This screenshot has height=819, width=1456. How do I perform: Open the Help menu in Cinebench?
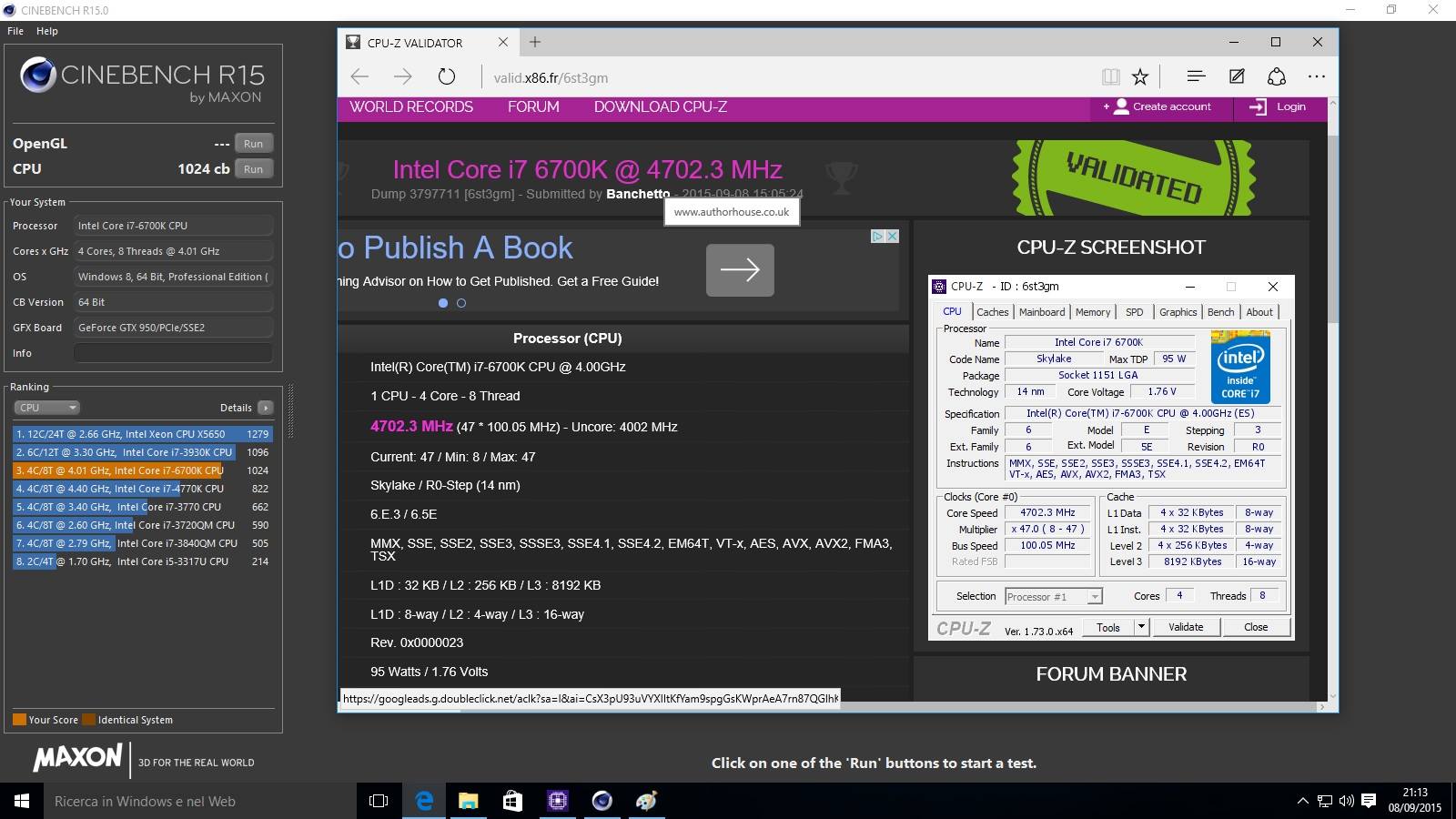47,31
